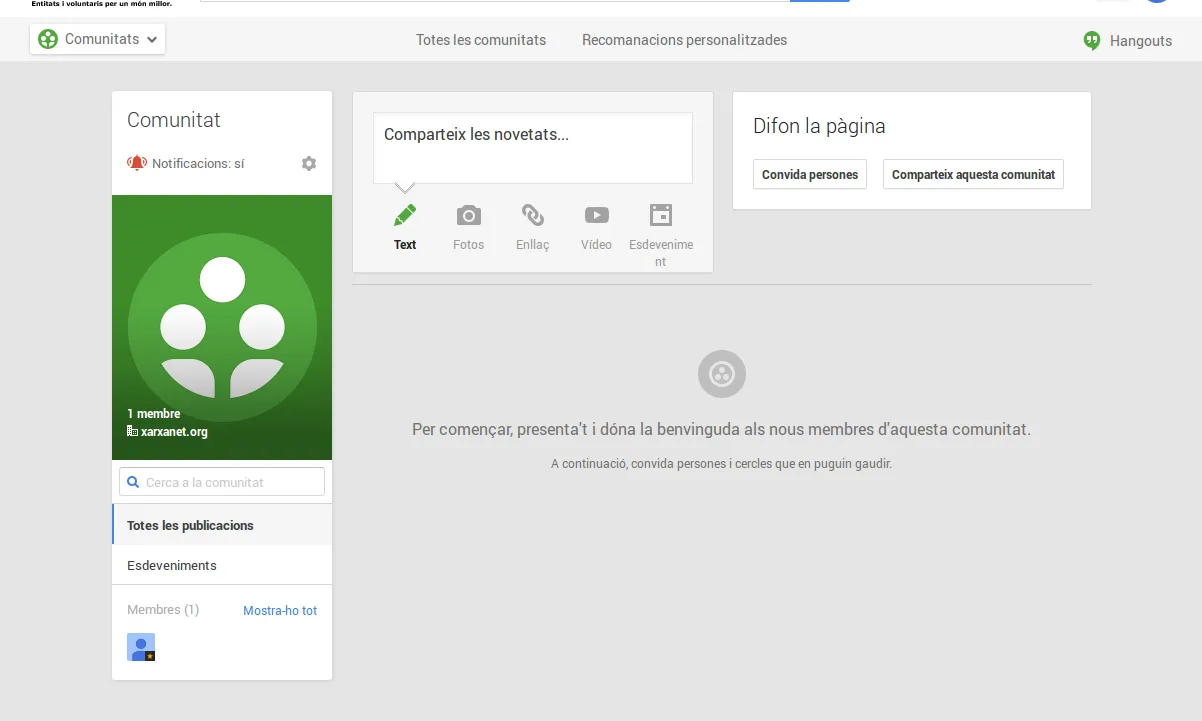Click the notifications bell icon
This screenshot has width=1202, height=721.
click(x=137, y=163)
